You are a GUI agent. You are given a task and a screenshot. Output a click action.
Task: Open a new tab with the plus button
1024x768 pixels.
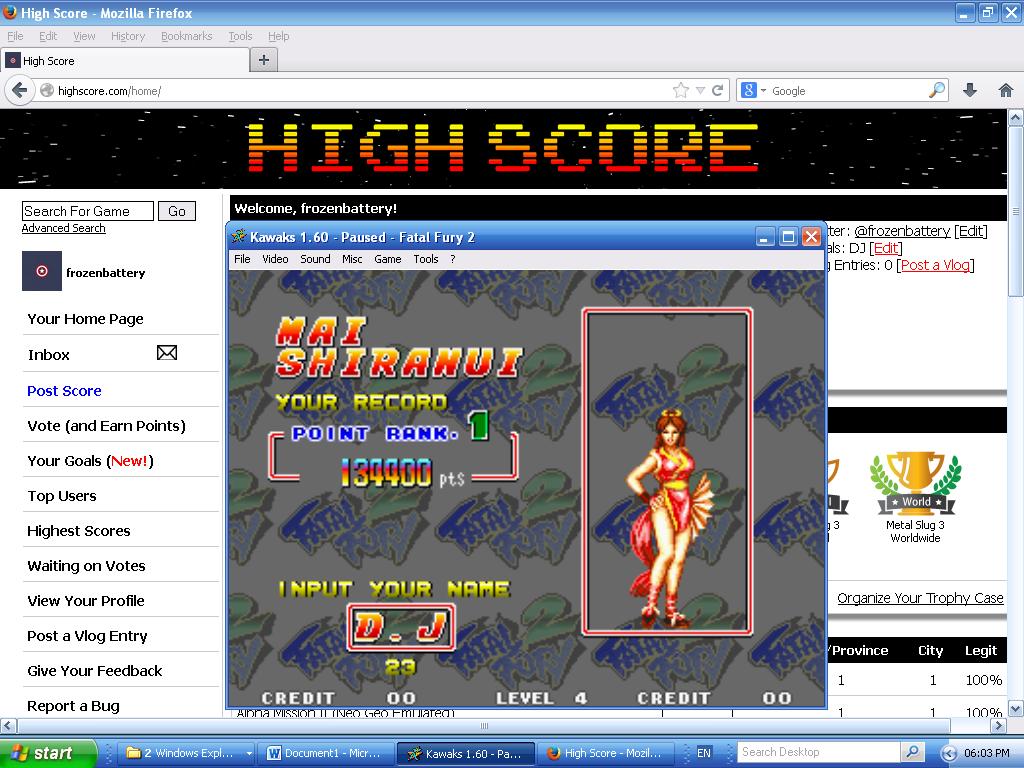pos(264,60)
